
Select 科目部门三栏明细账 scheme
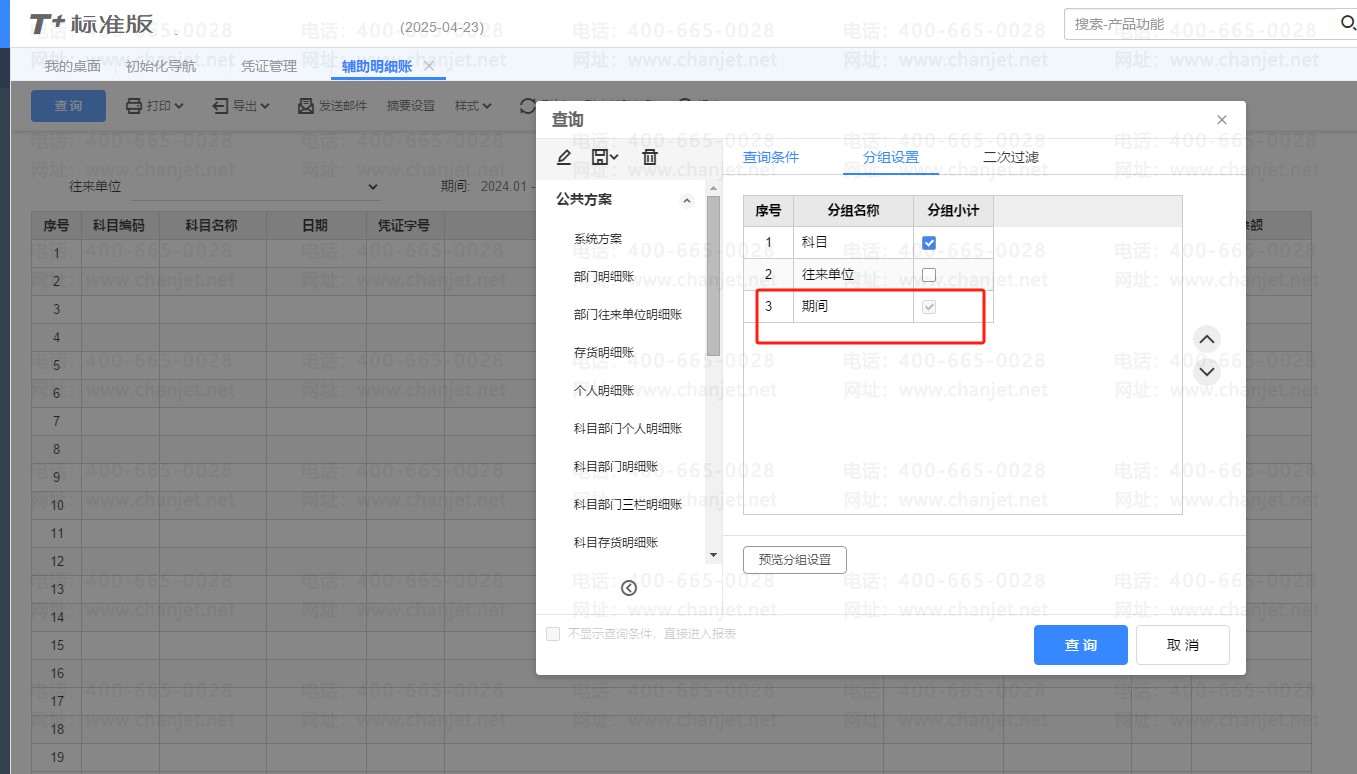click(x=628, y=505)
